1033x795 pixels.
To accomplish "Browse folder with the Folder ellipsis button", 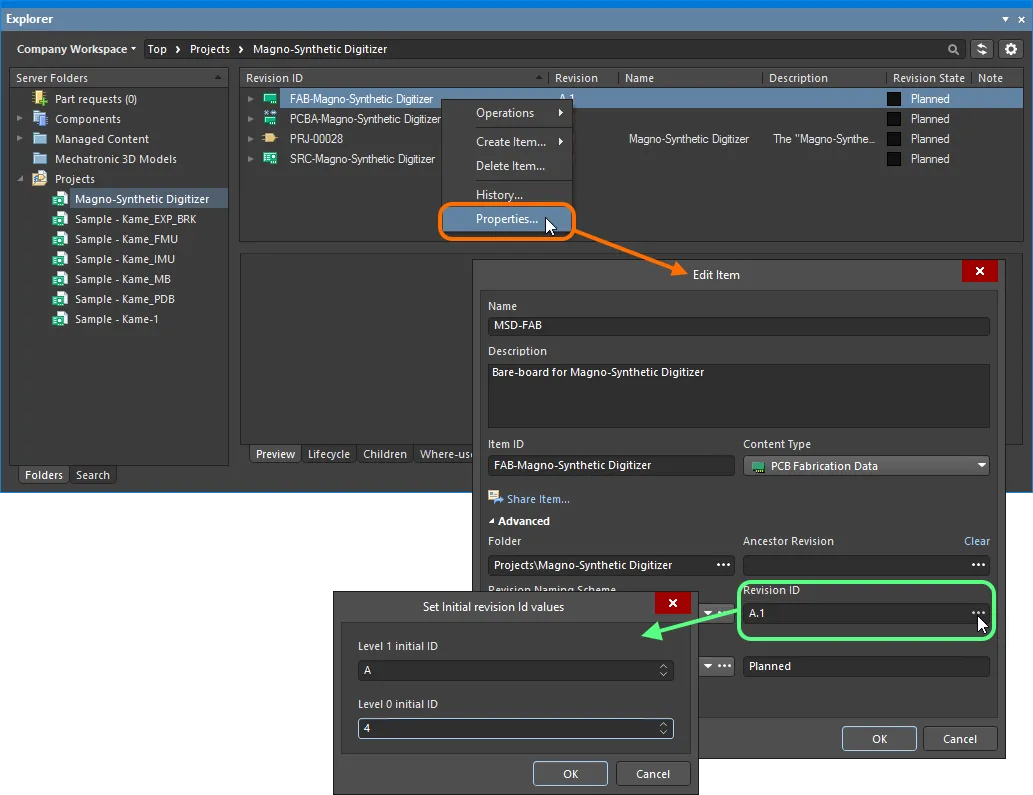I will 723,565.
